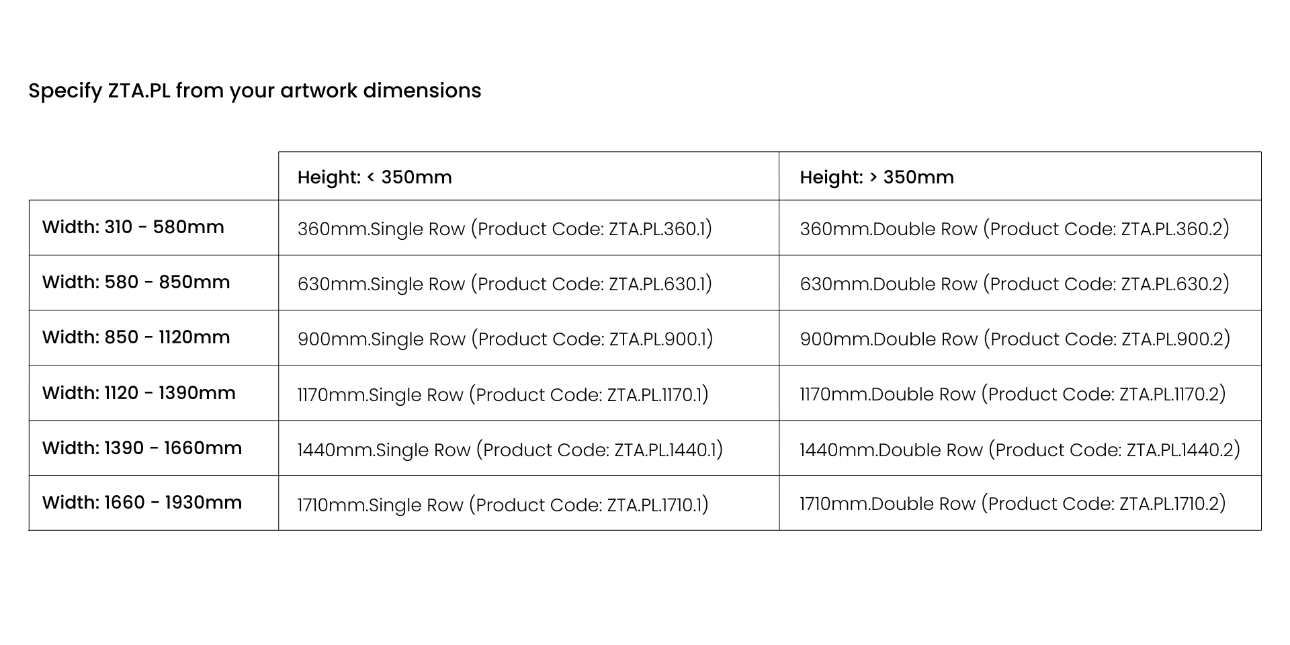This screenshot has height=645, width=1290.
Task: Click the 'Width: 1660 - 1930mm' row label
Action: (x=142, y=502)
